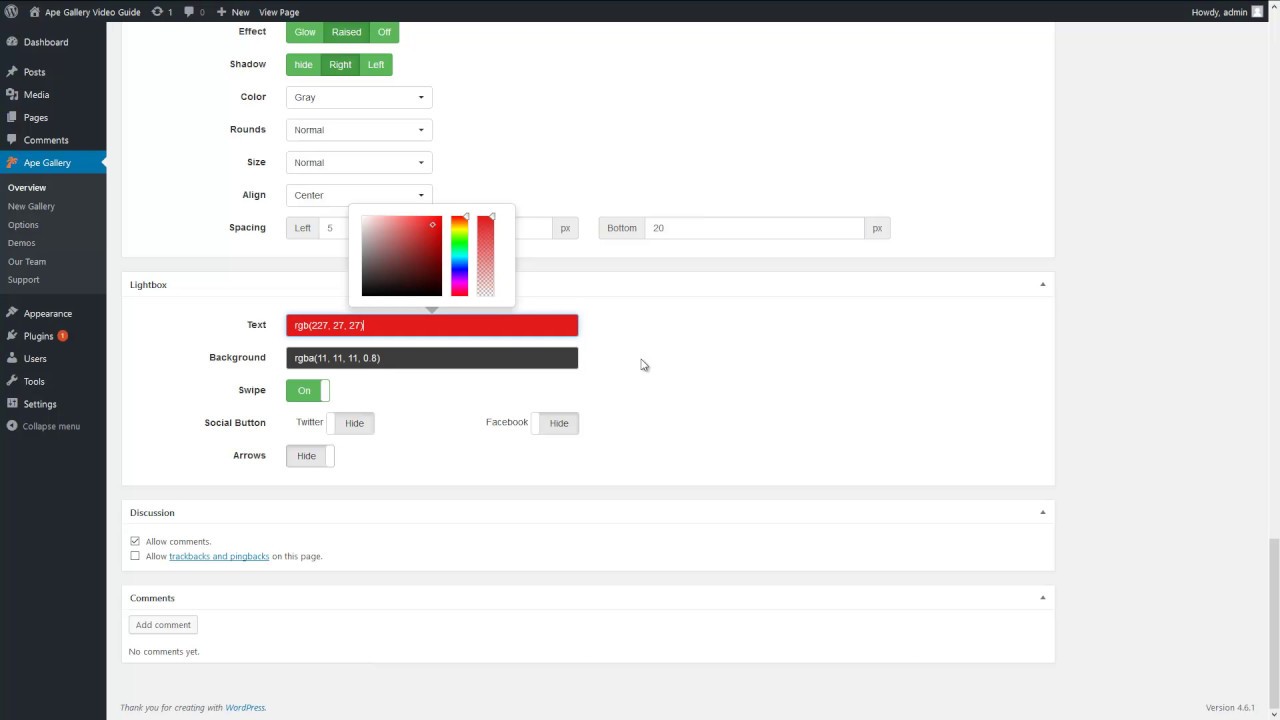Click View Page in admin bar
The width and height of the screenshot is (1280, 720).
click(279, 12)
